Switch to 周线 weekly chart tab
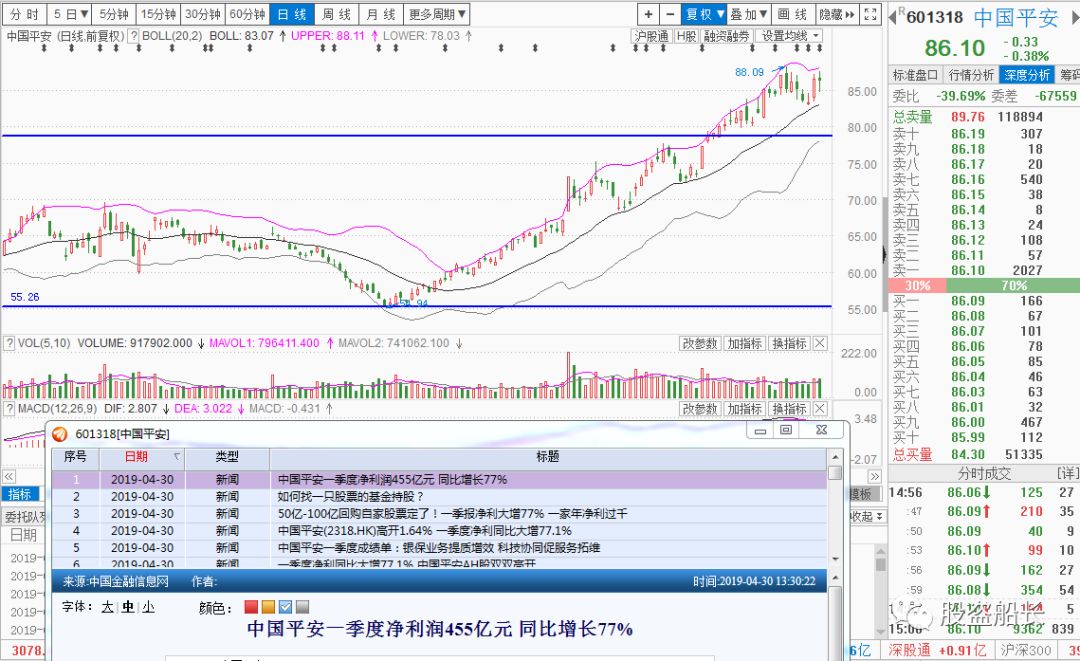The width and height of the screenshot is (1080, 661). click(x=336, y=14)
